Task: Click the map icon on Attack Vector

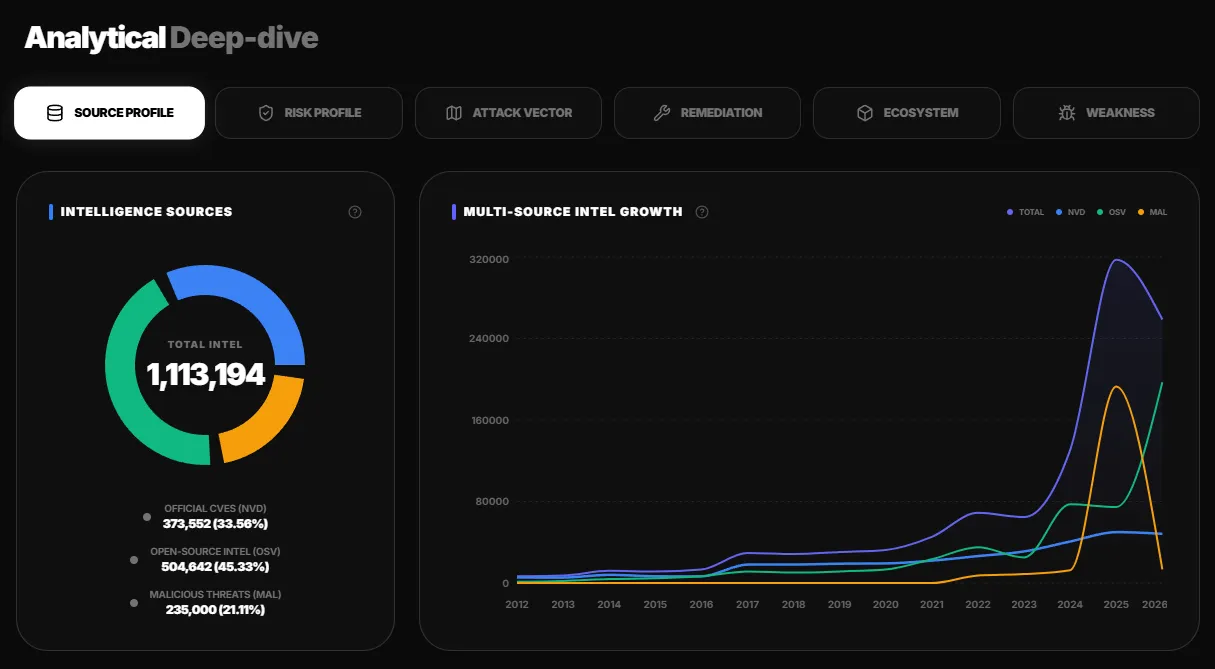Action: (454, 113)
